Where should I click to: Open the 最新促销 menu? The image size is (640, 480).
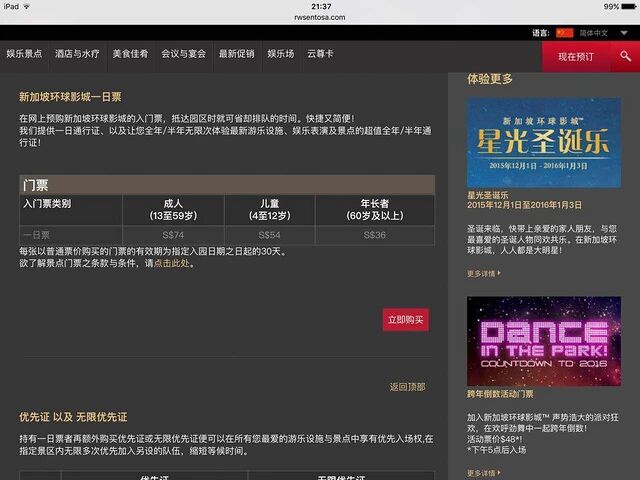pyautogui.click(x=236, y=53)
